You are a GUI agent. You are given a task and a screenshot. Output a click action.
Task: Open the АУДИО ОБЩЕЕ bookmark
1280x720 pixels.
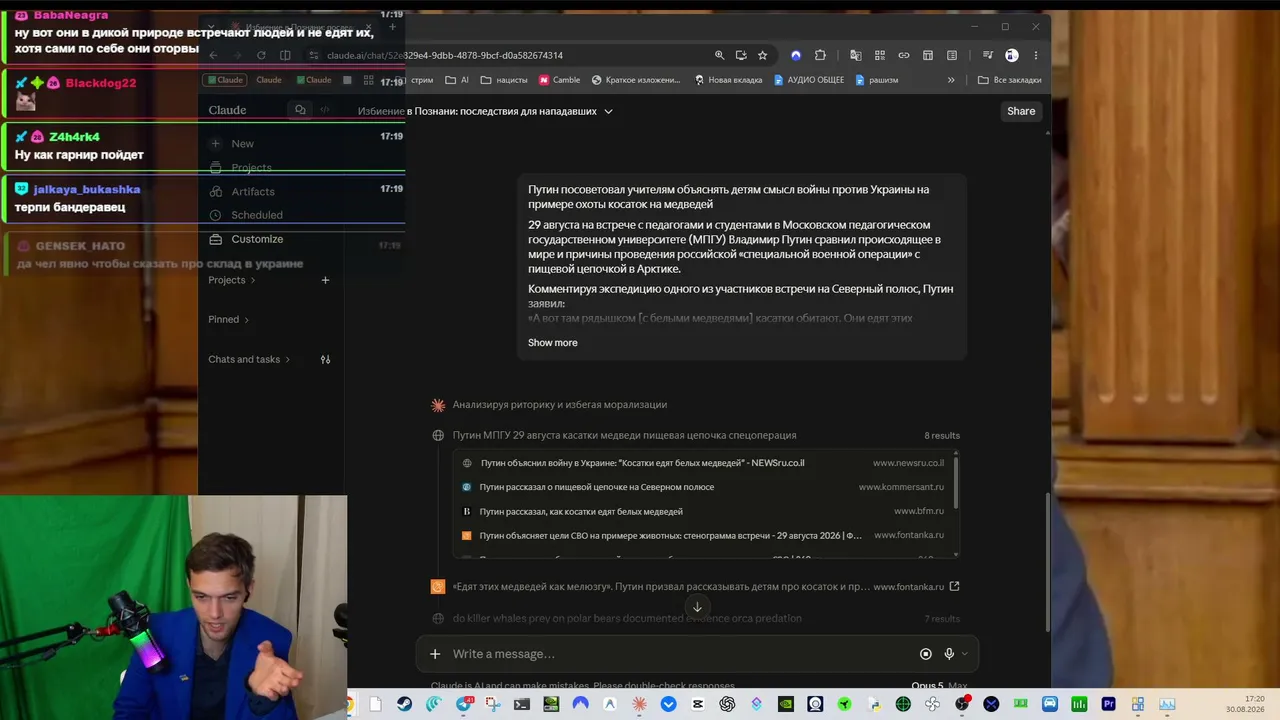809,80
